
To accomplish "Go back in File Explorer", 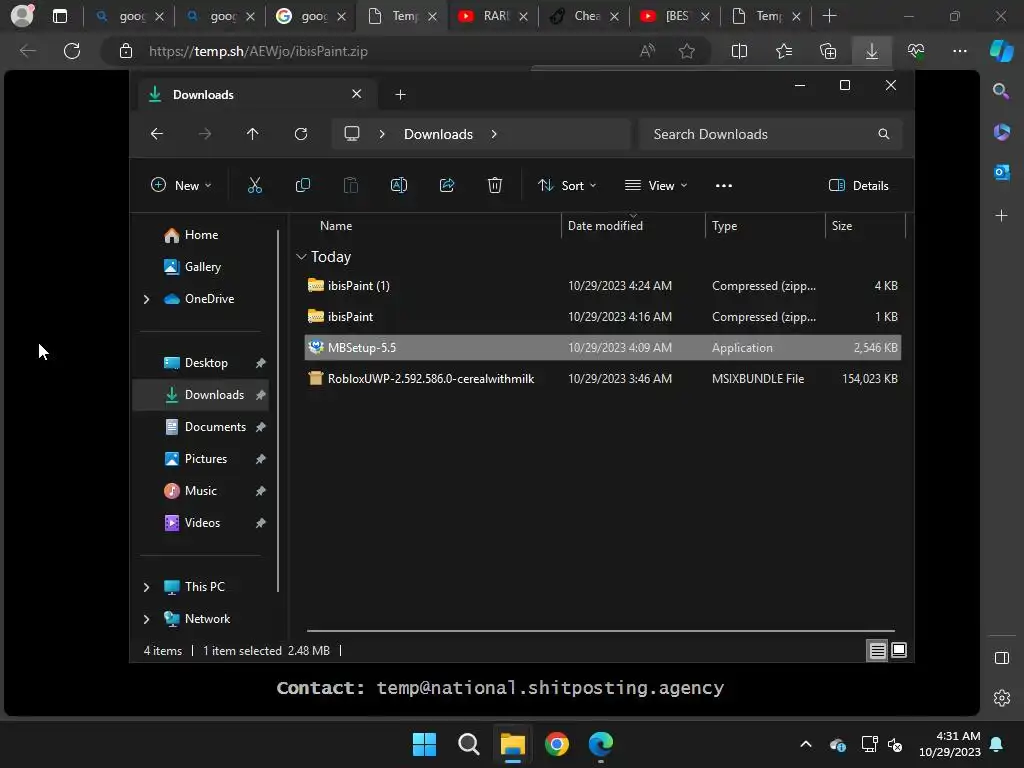I will click(x=157, y=134).
